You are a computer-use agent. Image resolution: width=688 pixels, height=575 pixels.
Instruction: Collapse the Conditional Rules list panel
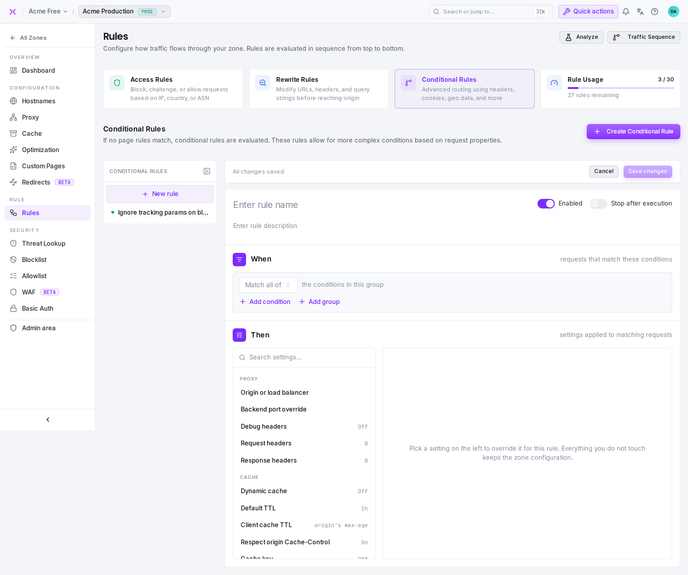tap(207, 171)
